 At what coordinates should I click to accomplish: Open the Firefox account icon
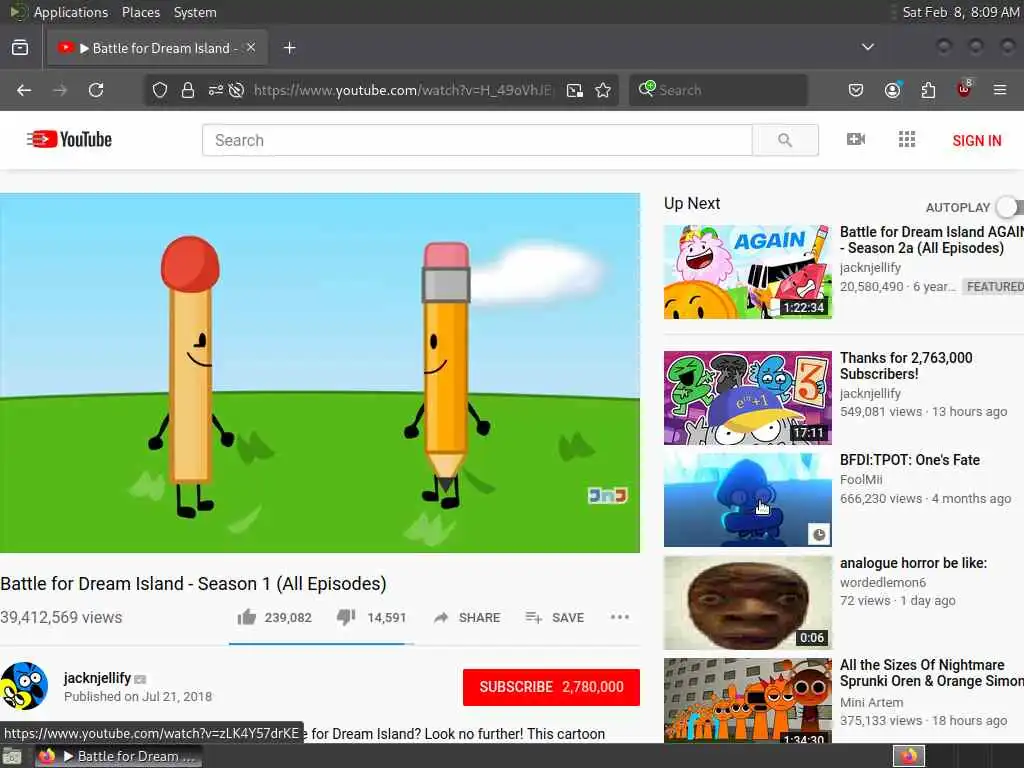click(x=892, y=90)
